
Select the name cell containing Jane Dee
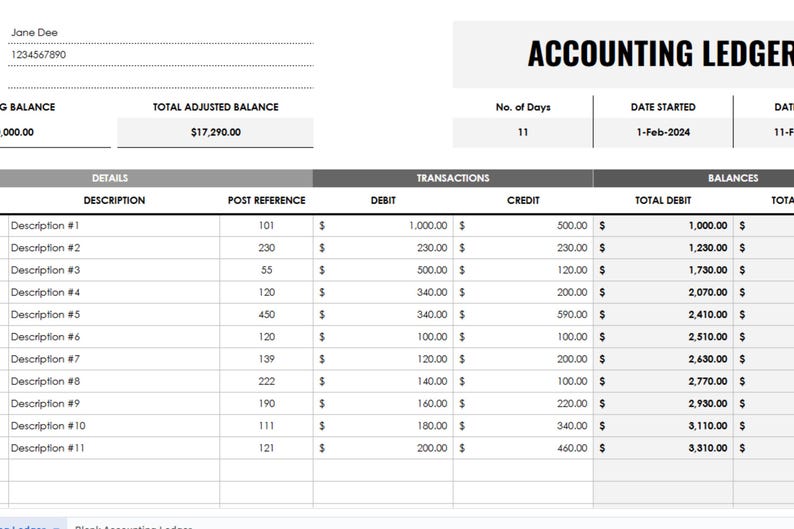pos(161,32)
